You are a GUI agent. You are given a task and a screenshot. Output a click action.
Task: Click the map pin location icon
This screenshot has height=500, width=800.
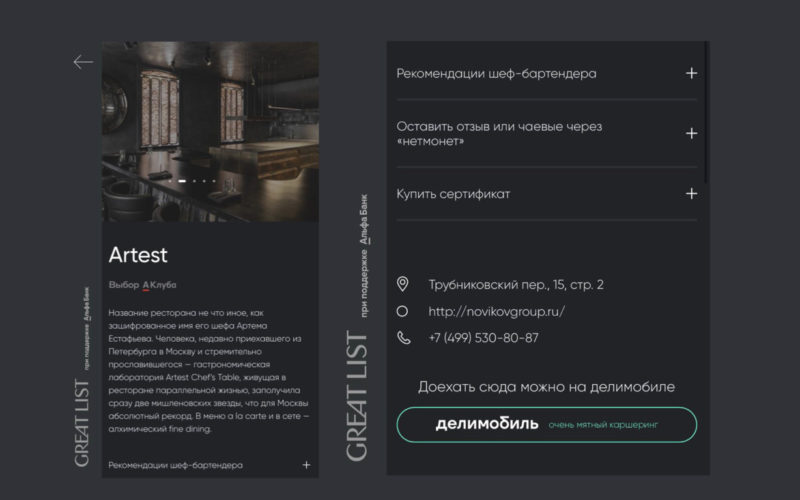[x=403, y=284]
